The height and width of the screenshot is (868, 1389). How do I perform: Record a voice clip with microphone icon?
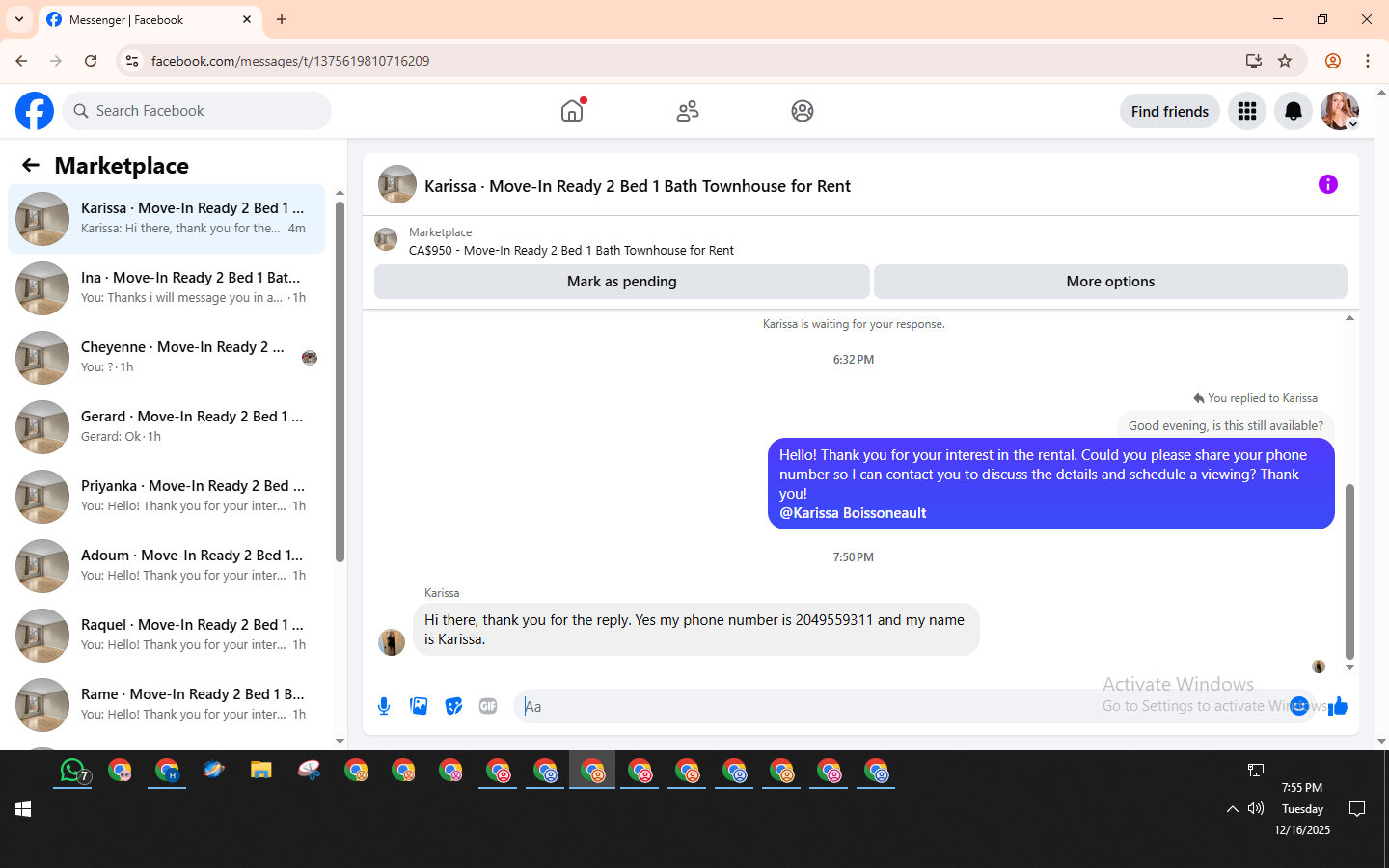click(384, 706)
